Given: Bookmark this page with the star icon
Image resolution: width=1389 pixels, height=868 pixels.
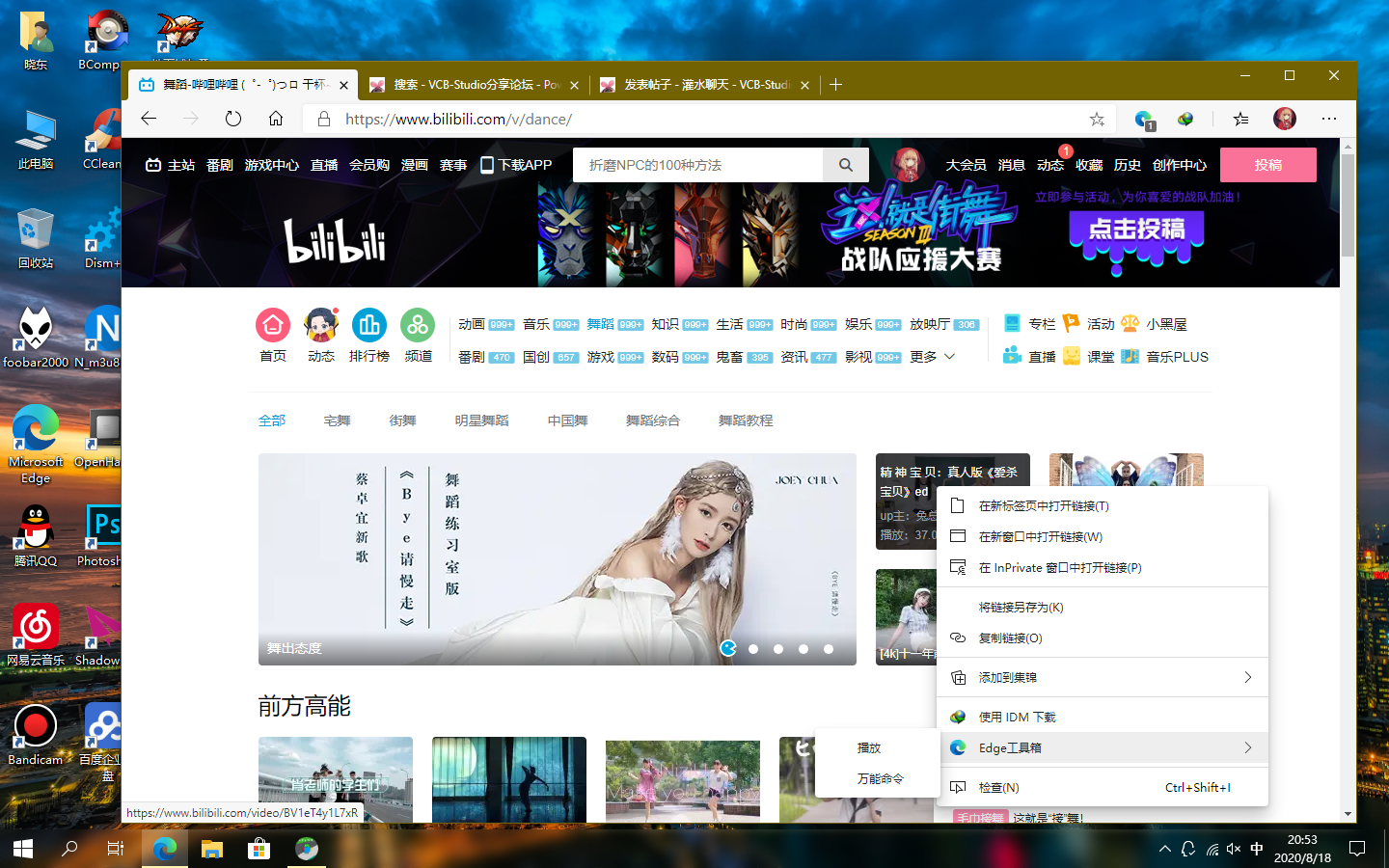Looking at the screenshot, I should [1097, 120].
